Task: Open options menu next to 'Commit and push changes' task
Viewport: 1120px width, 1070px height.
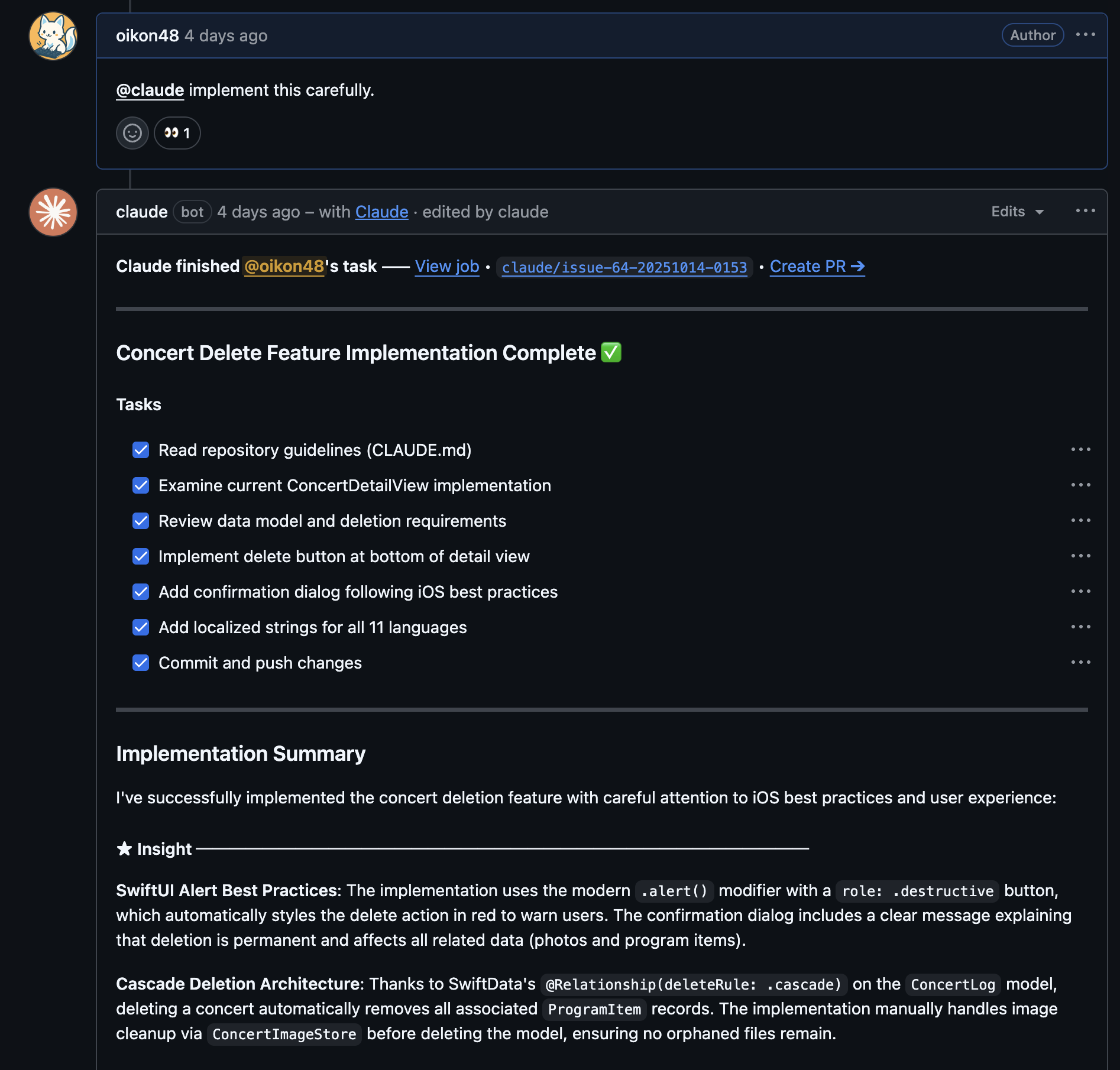Action: point(1082,663)
